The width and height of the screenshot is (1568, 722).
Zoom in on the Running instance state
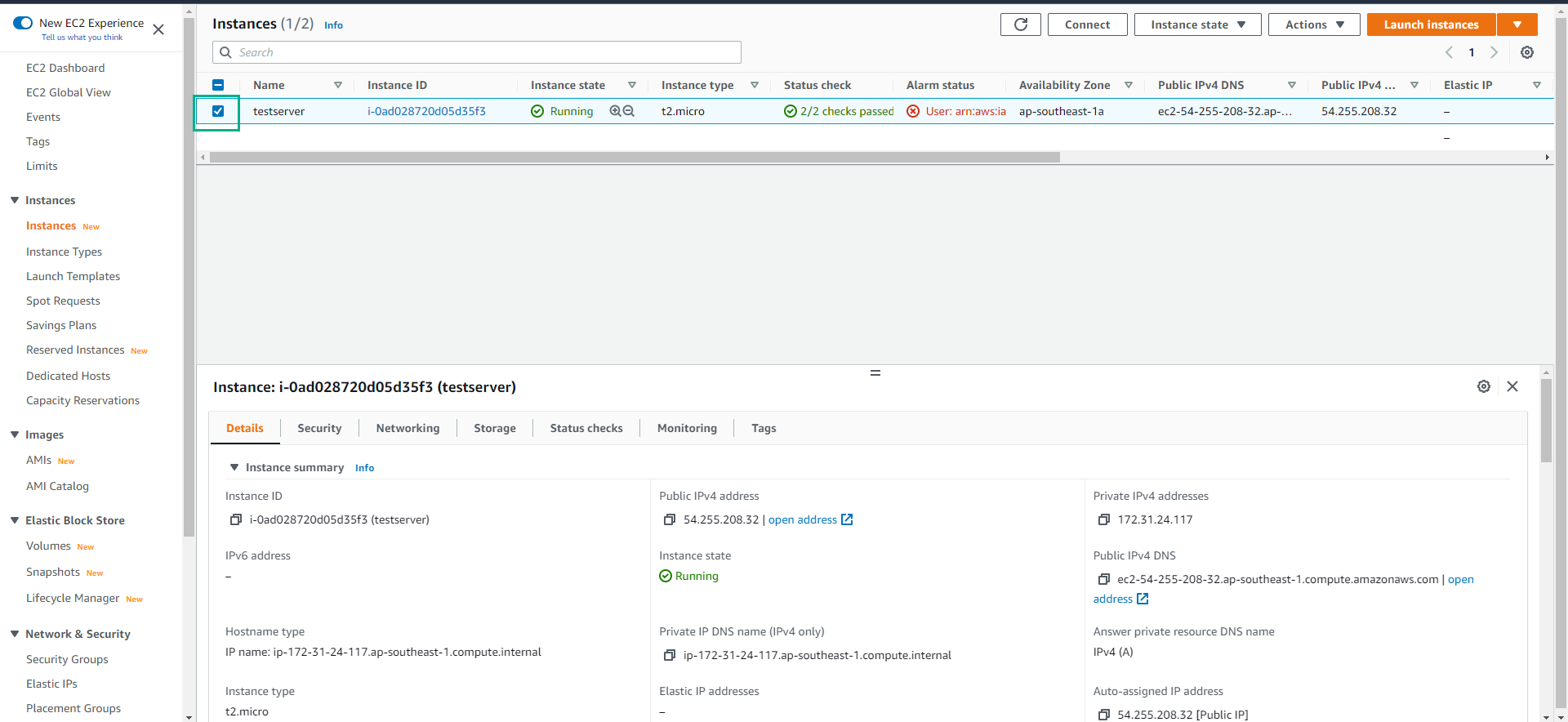[x=615, y=111]
